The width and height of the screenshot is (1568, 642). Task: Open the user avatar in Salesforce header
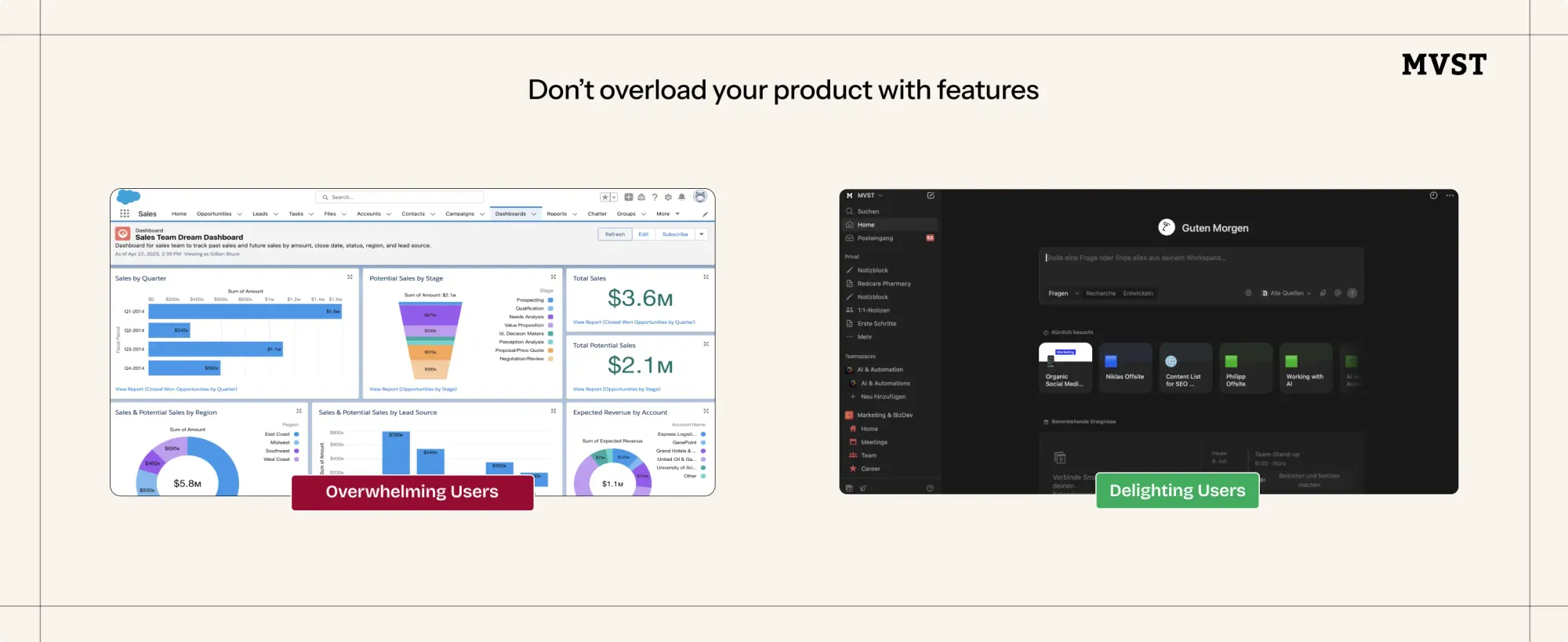(x=700, y=197)
